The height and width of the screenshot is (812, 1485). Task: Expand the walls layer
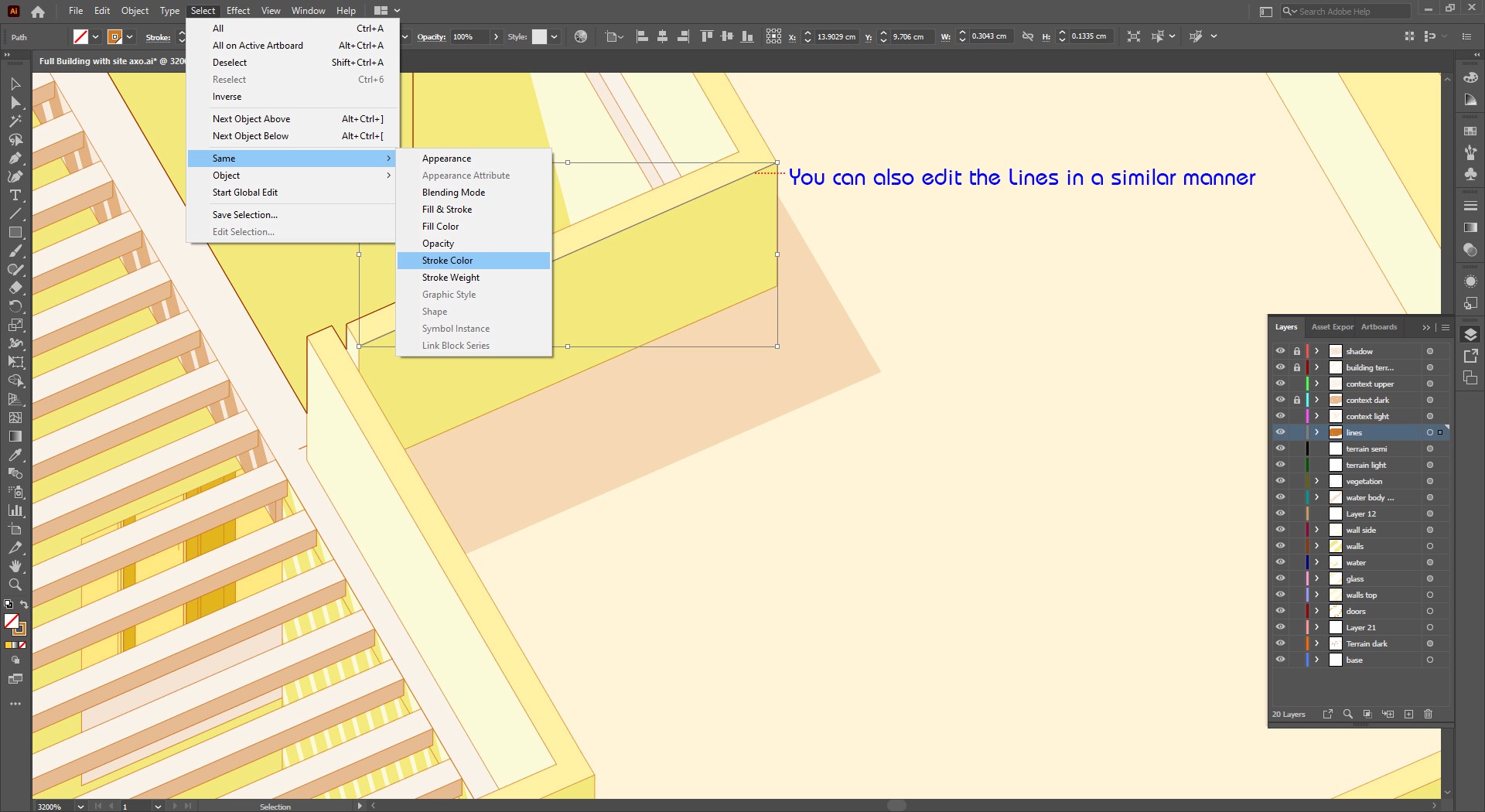(1316, 546)
